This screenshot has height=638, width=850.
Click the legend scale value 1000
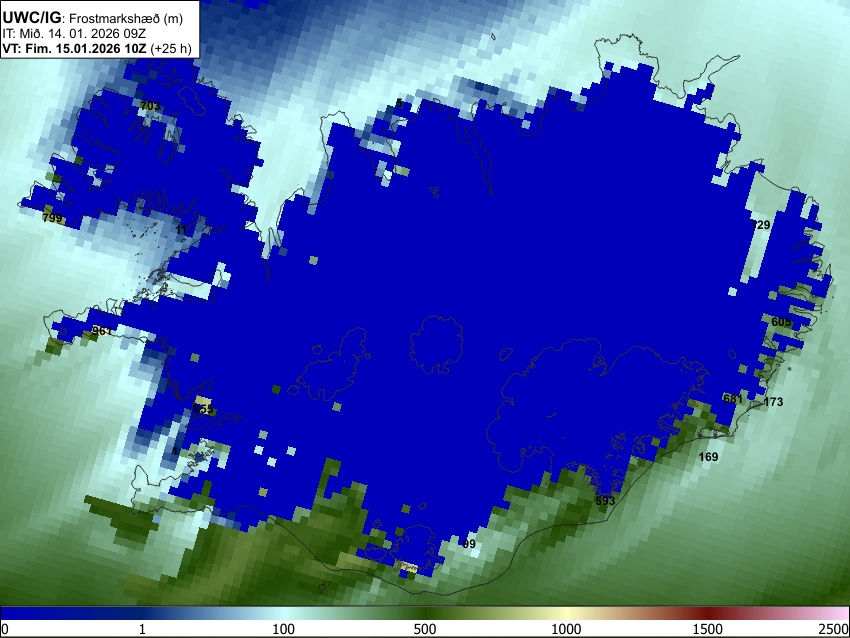pyautogui.click(x=566, y=629)
